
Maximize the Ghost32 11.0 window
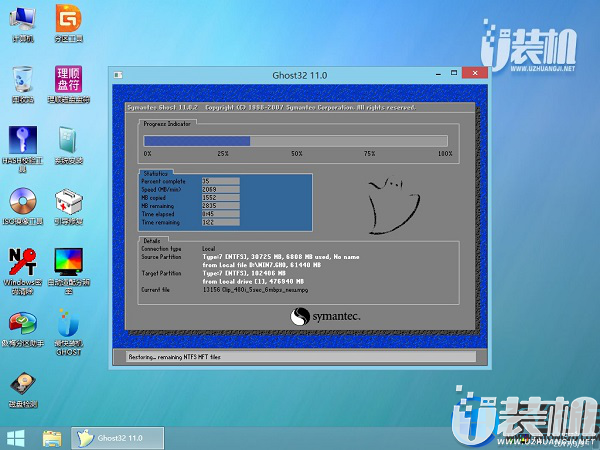click(x=454, y=73)
